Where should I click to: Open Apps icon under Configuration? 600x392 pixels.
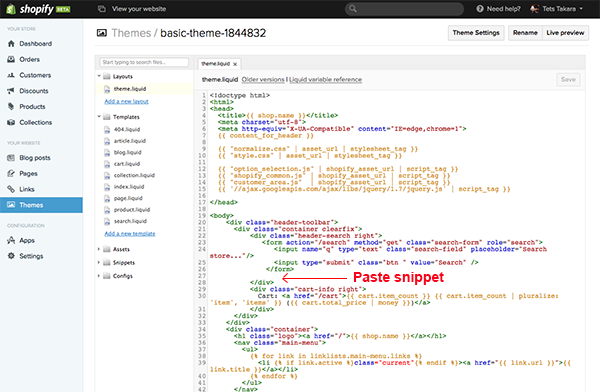[x=11, y=240]
